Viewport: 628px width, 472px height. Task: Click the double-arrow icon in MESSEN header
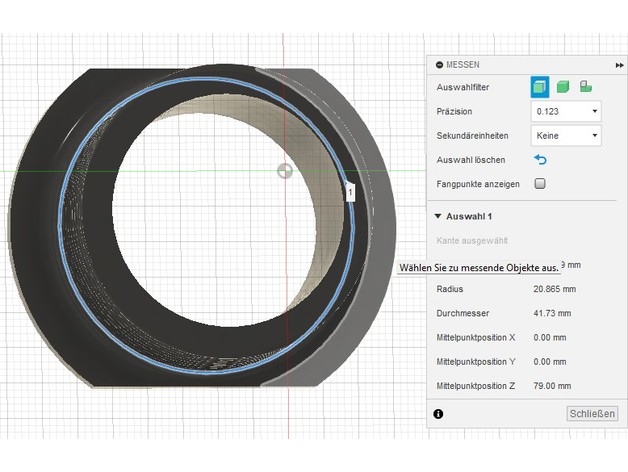click(x=619, y=64)
